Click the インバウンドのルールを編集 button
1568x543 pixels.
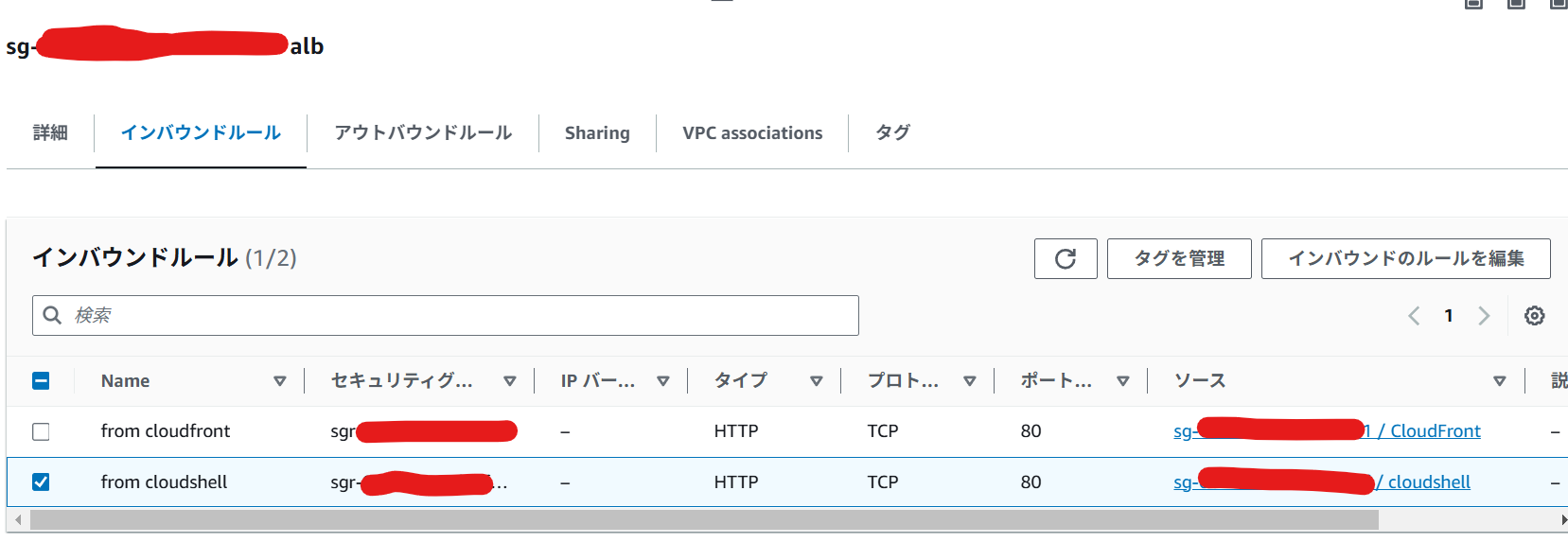tap(1406, 258)
